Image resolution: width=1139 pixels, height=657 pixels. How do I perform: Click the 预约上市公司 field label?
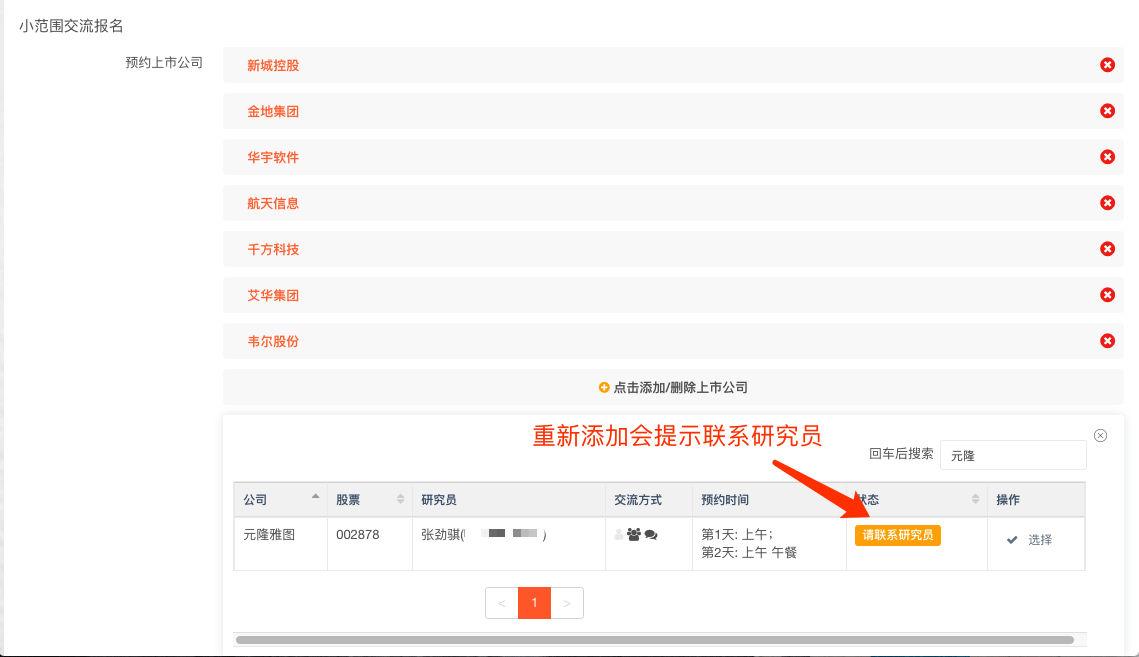(x=164, y=63)
